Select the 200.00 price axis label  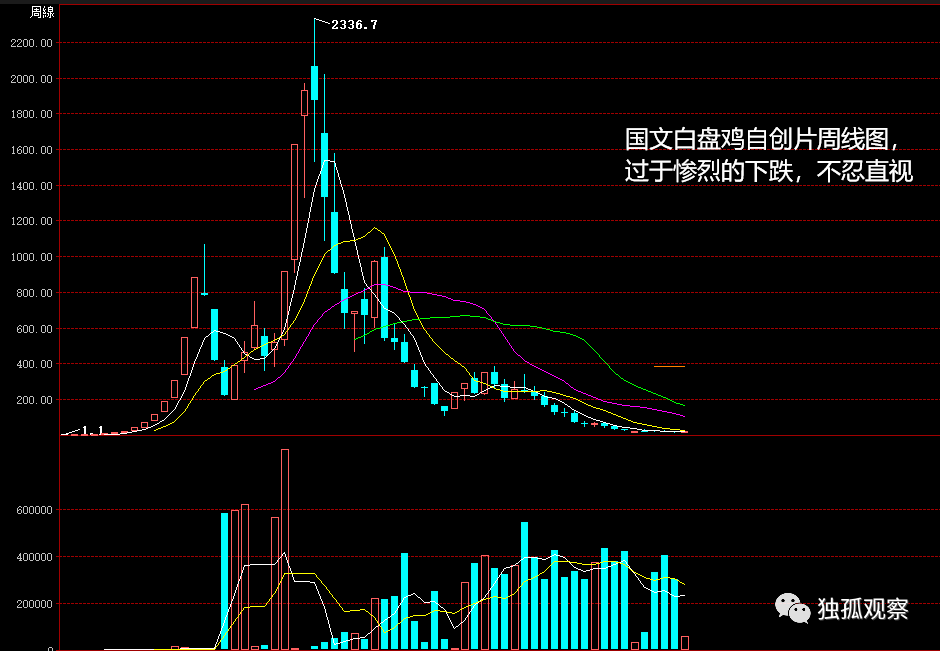(35, 400)
